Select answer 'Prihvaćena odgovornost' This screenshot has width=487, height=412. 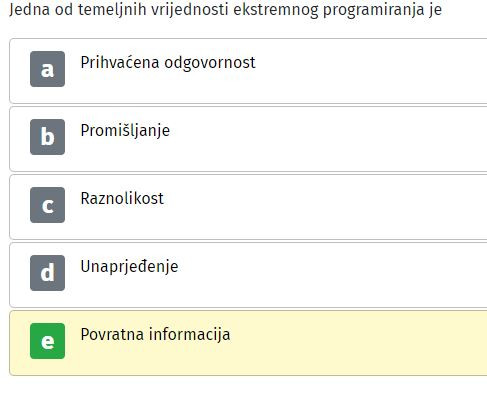coord(168,63)
